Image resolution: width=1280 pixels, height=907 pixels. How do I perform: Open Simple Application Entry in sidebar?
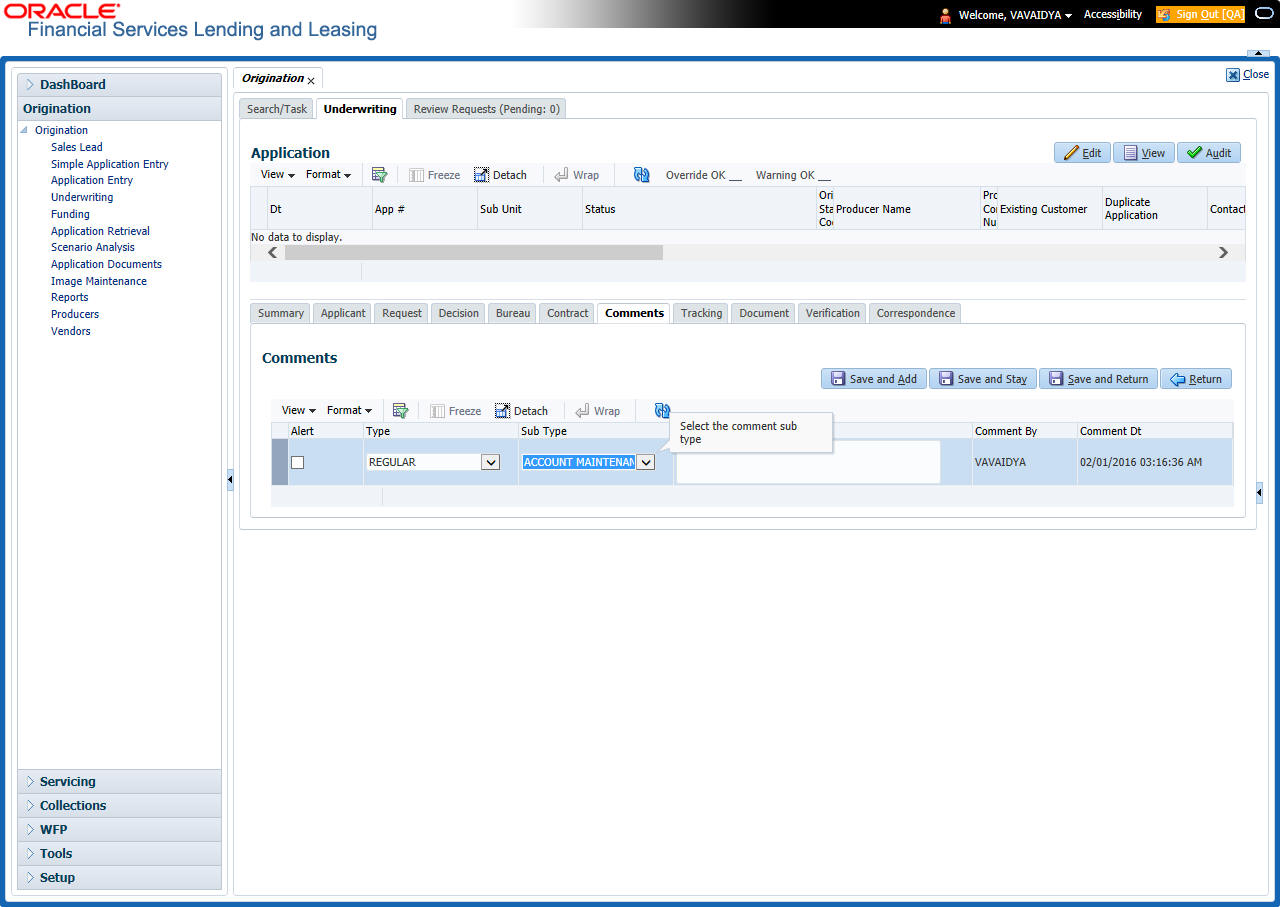point(110,164)
